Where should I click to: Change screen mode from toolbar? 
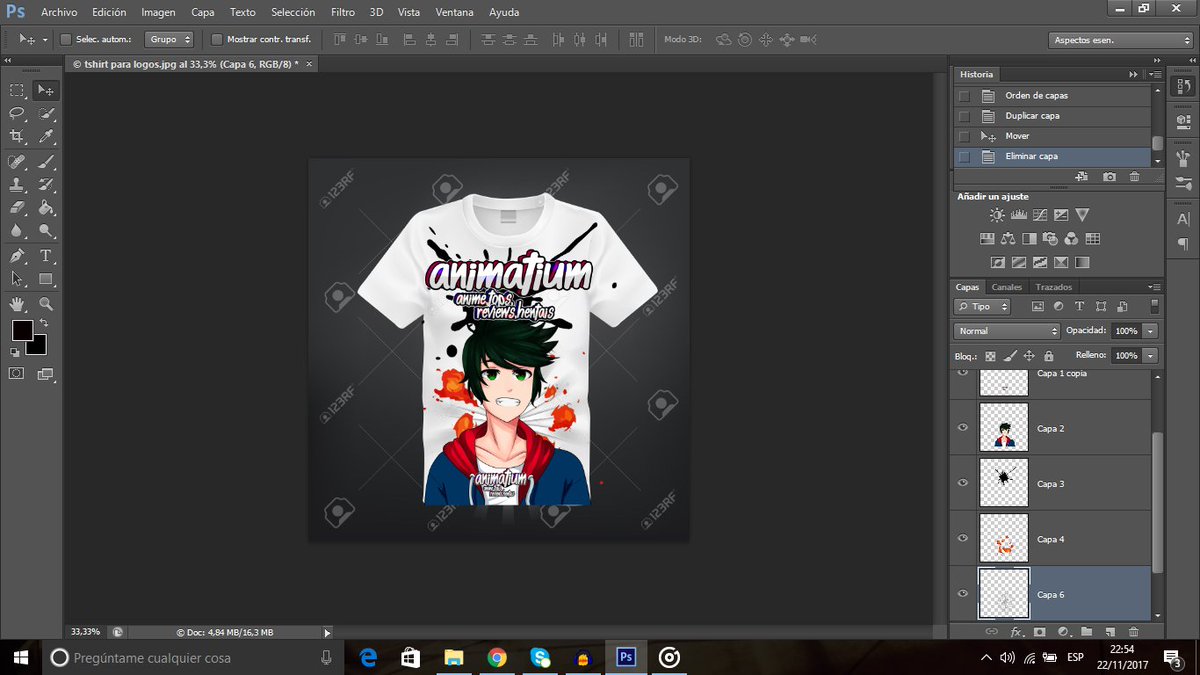coord(45,374)
